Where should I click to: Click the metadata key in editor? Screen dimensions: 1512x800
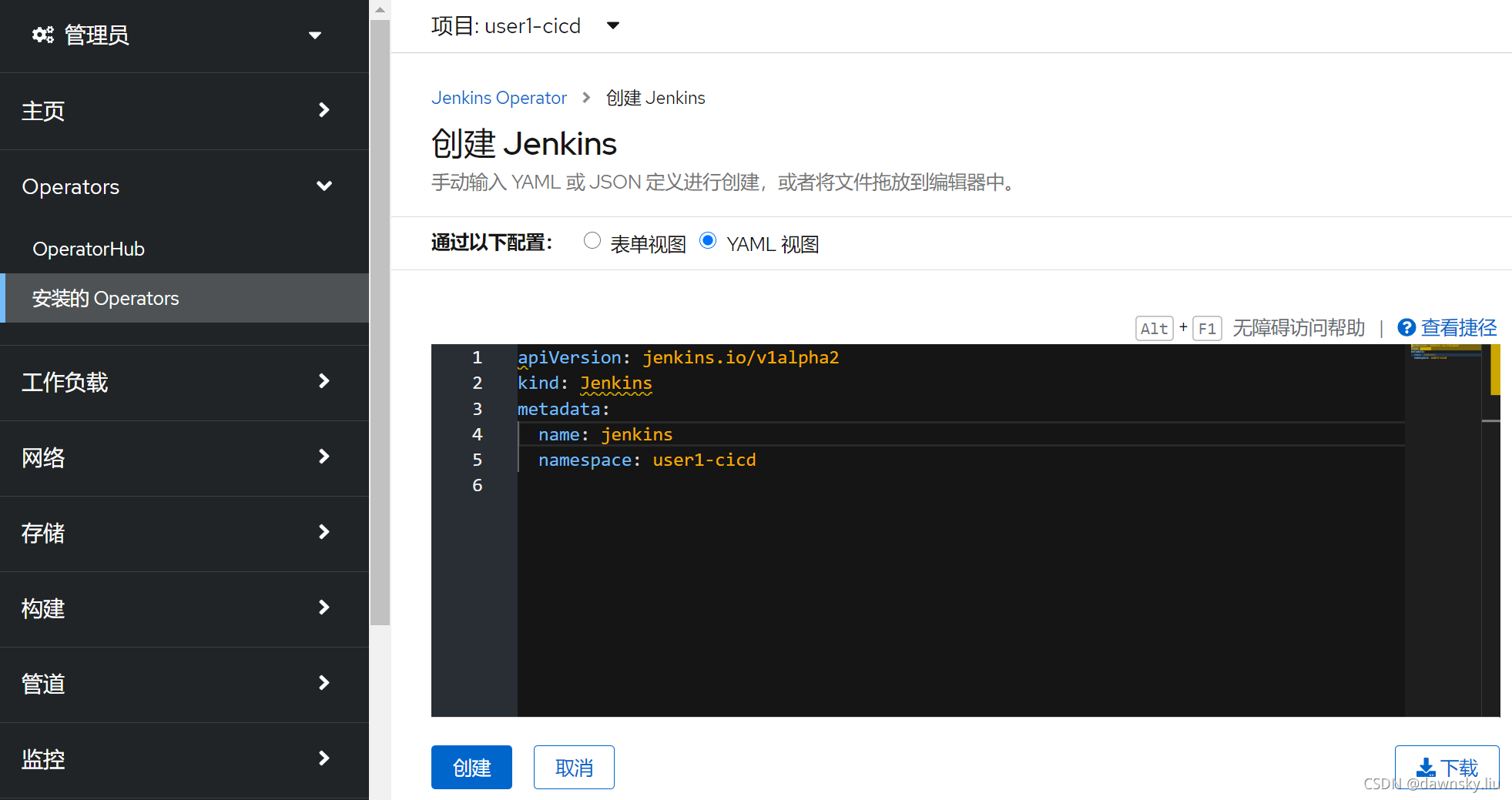[x=558, y=409]
